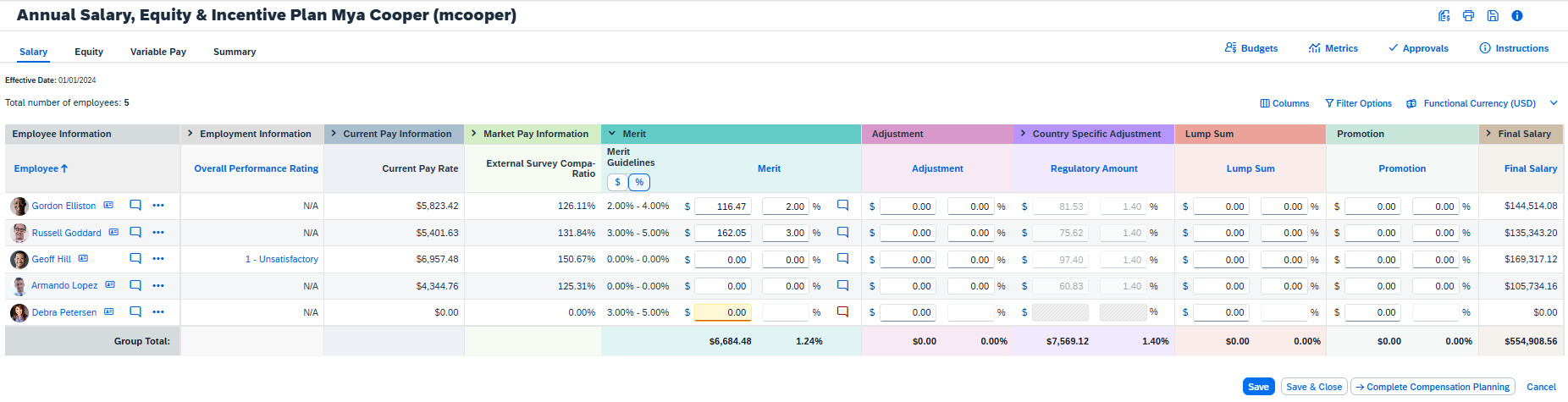Screen dimensions: 1568x402
Task: Switch merit guidelines to dollar view
Action: (618, 182)
